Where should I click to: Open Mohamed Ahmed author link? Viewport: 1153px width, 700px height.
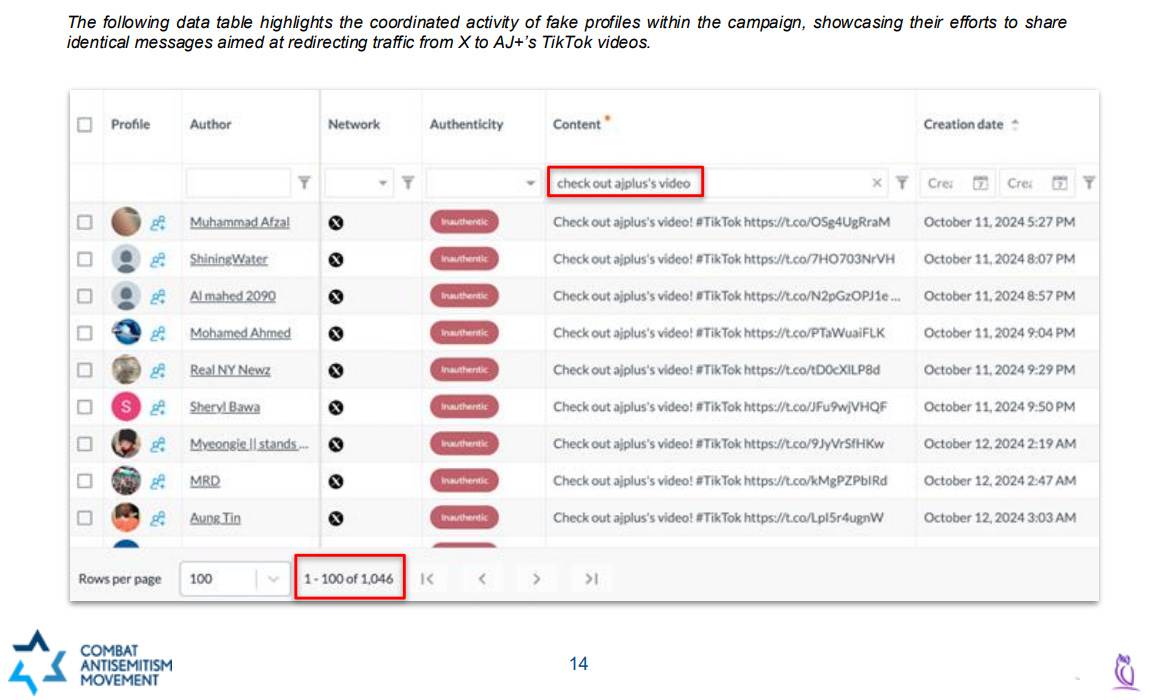240,333
